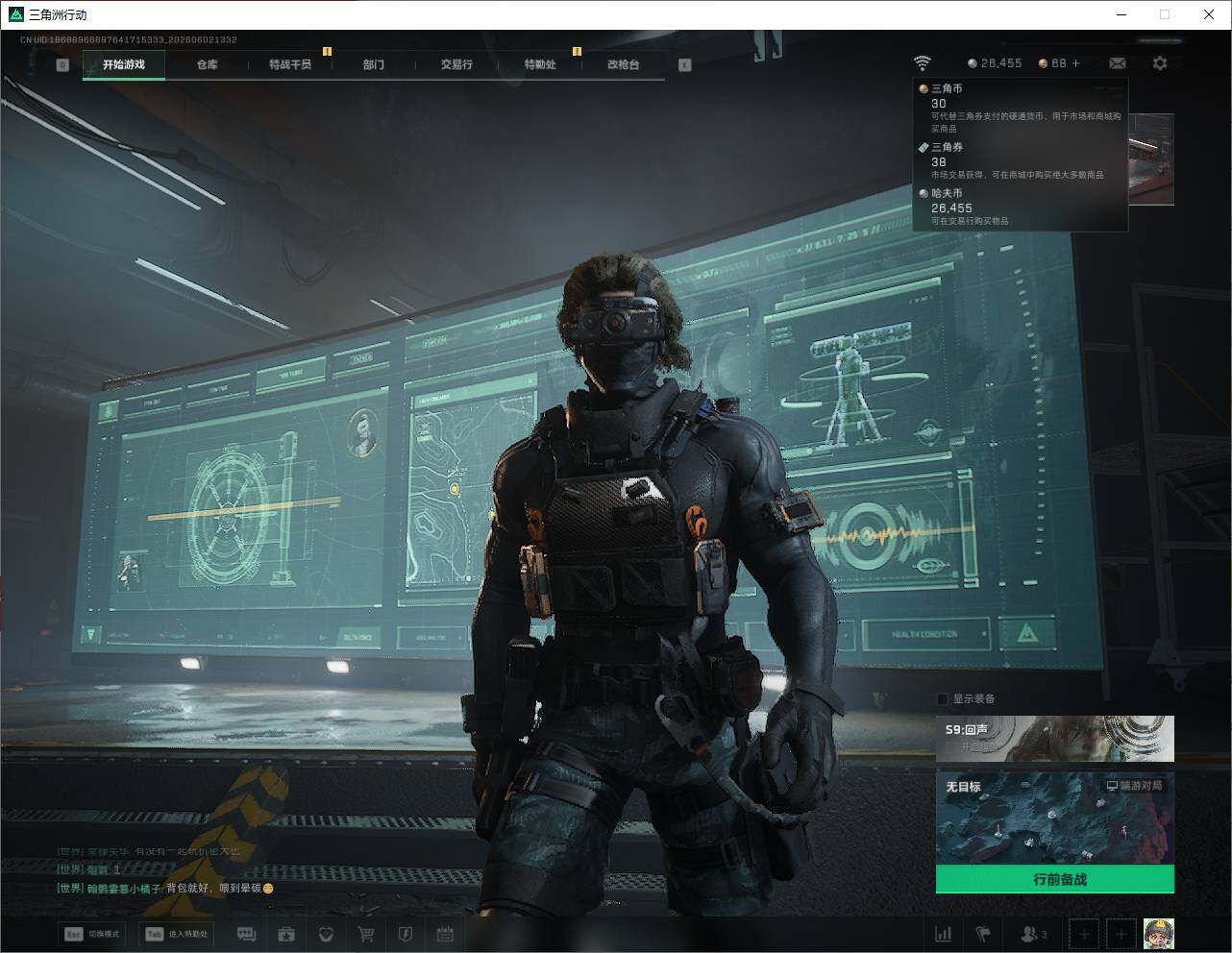
Task: Open the 特战干员 tab
Action: click(290, 64)
